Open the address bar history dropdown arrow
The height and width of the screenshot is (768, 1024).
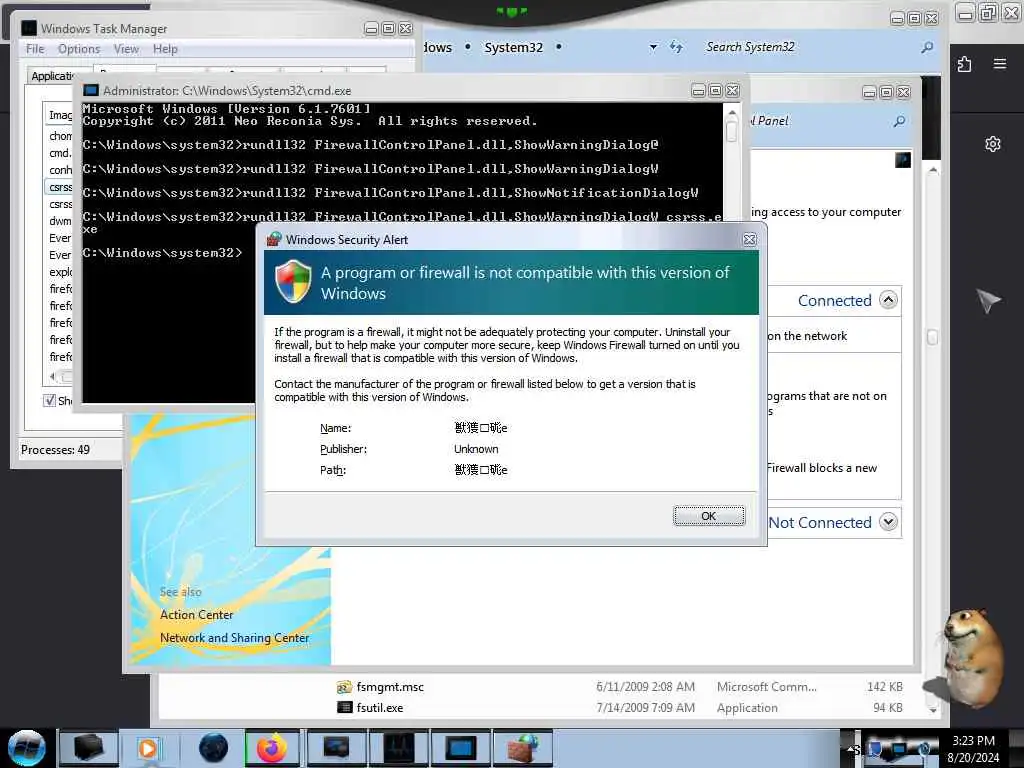653,47
